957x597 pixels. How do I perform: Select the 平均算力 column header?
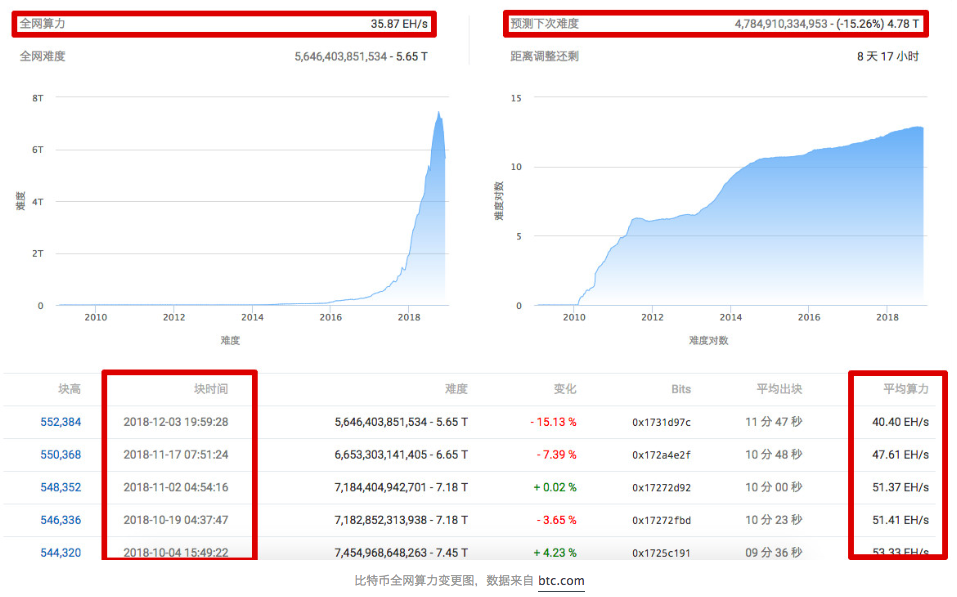(906, 389)
